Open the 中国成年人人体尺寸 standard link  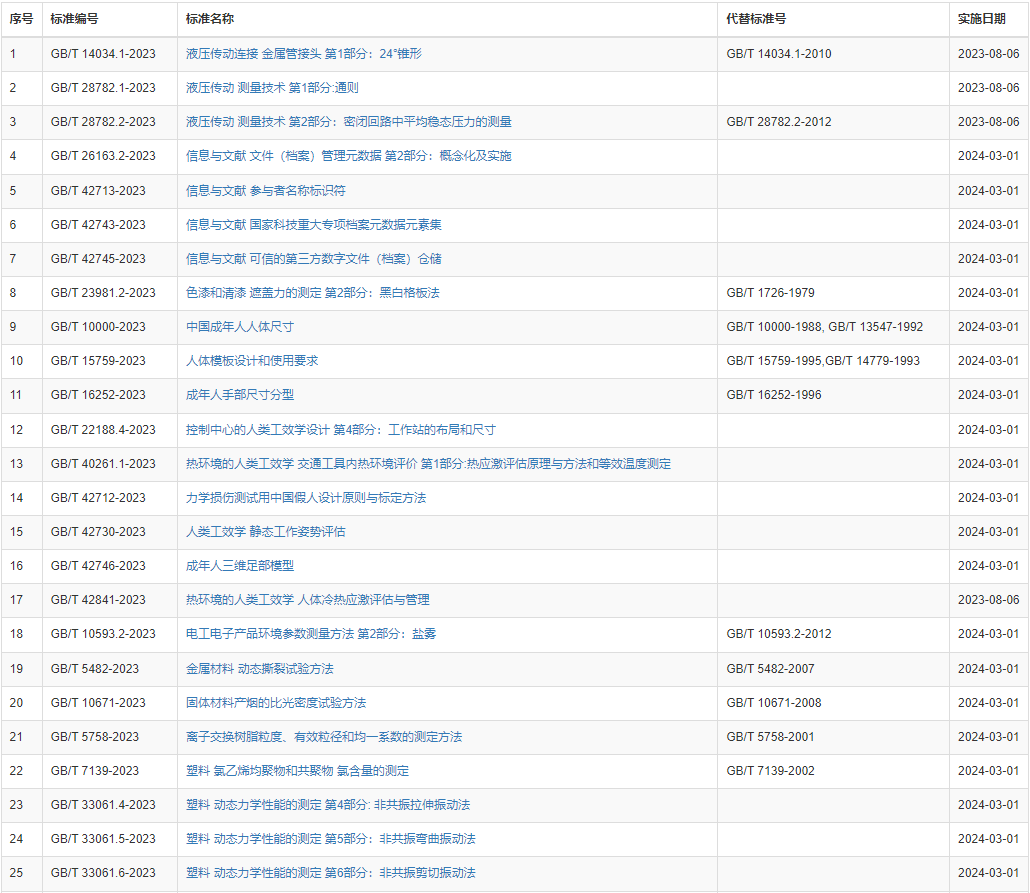[x=240, y=327]
